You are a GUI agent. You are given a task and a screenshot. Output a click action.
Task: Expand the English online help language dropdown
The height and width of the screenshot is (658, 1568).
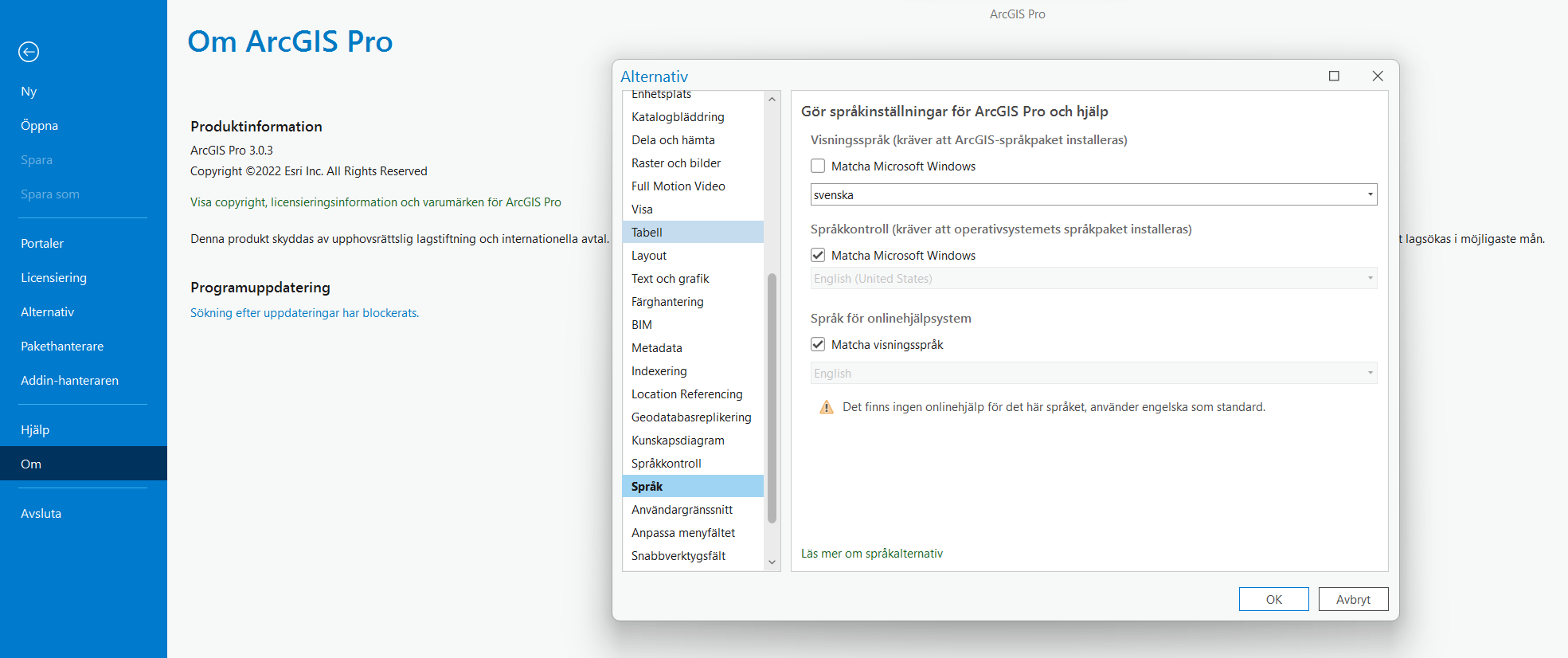[x=1093, y=374]
